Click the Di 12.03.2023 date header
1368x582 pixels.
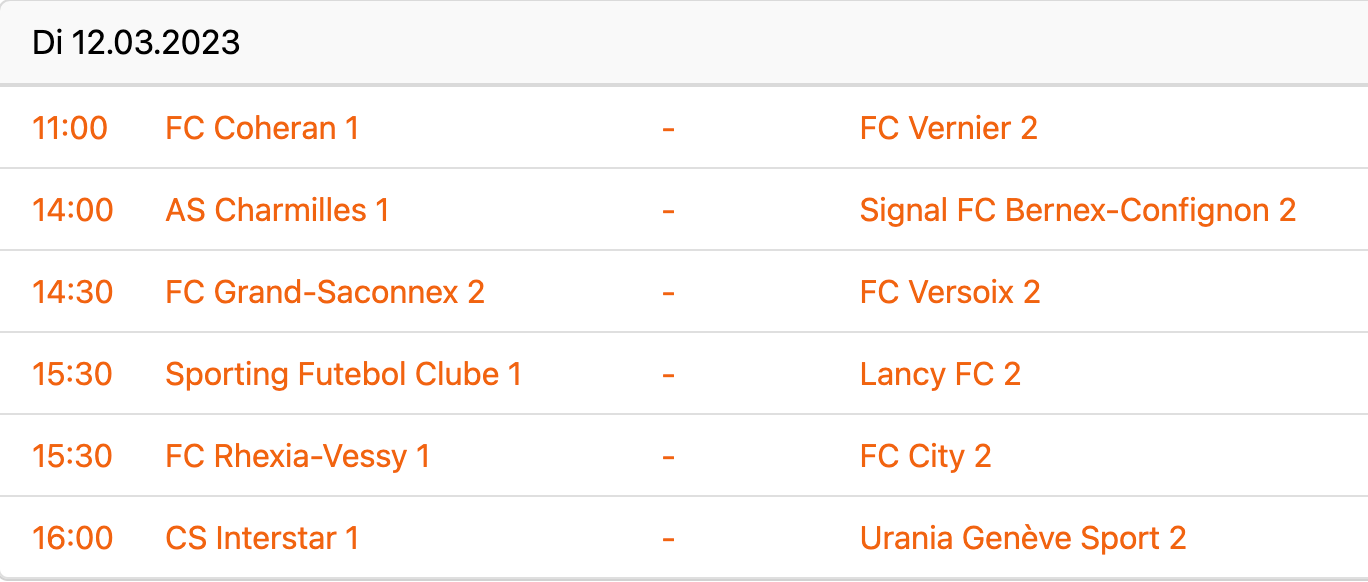point(136,43)
